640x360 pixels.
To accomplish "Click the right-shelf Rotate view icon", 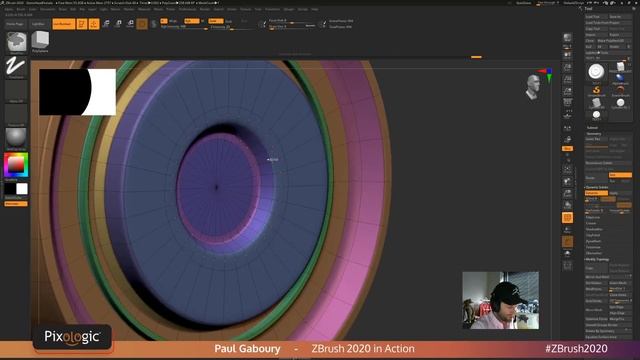I will point(567,205).
